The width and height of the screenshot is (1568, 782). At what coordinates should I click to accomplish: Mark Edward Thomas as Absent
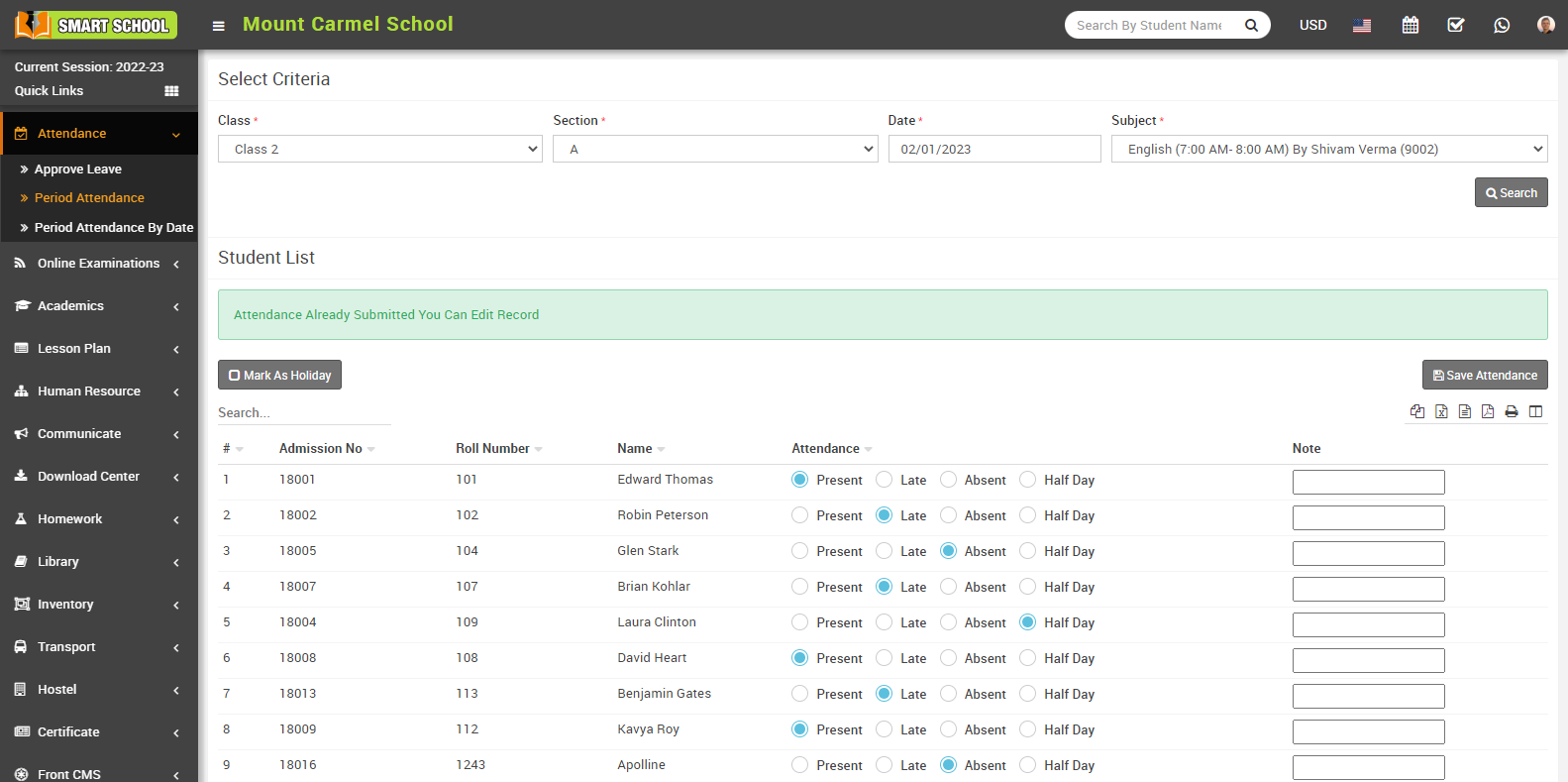pos(948,480)
